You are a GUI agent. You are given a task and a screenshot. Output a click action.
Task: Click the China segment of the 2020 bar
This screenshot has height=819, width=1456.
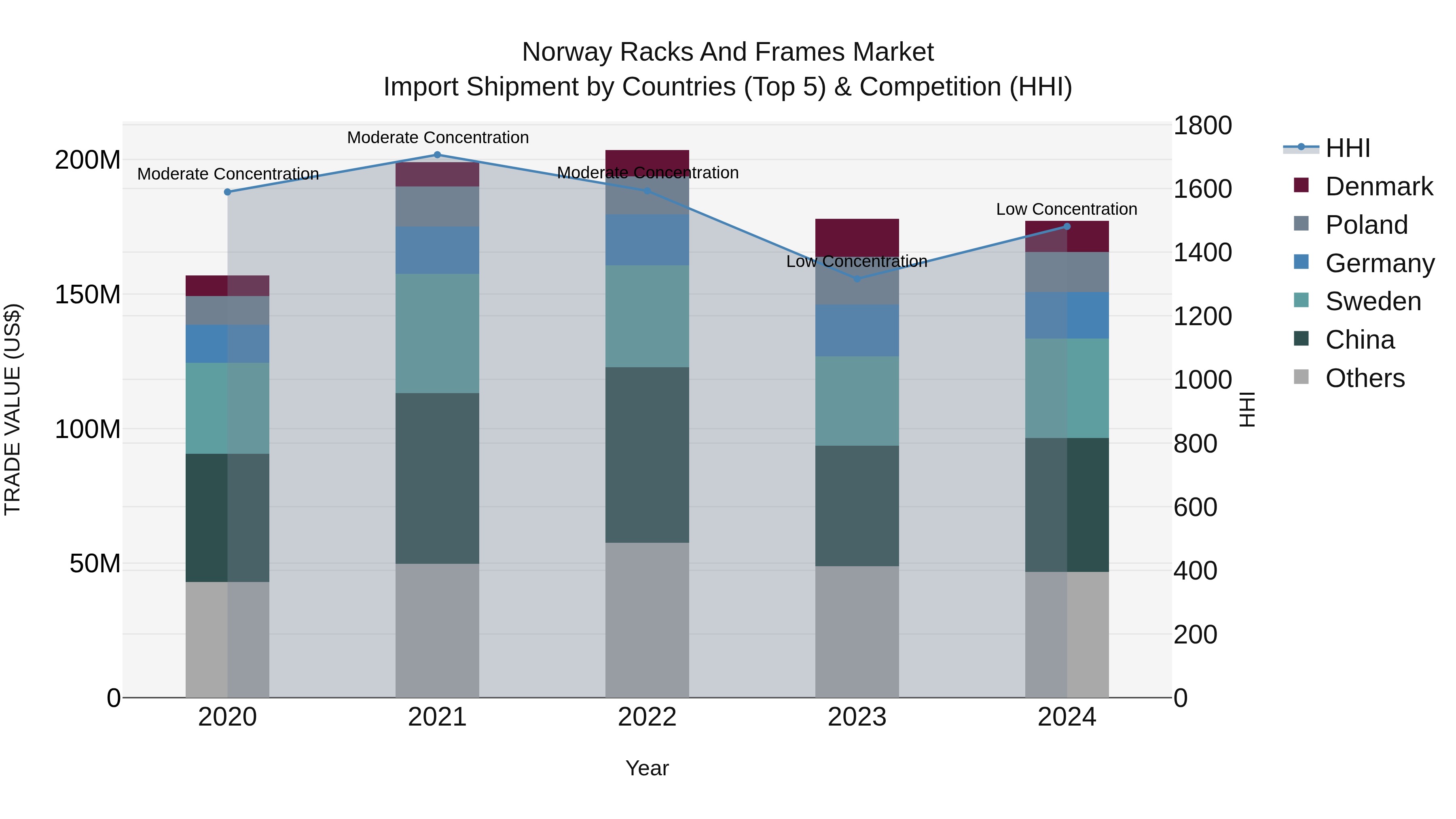pyautogui.click(x=228, y=518)
